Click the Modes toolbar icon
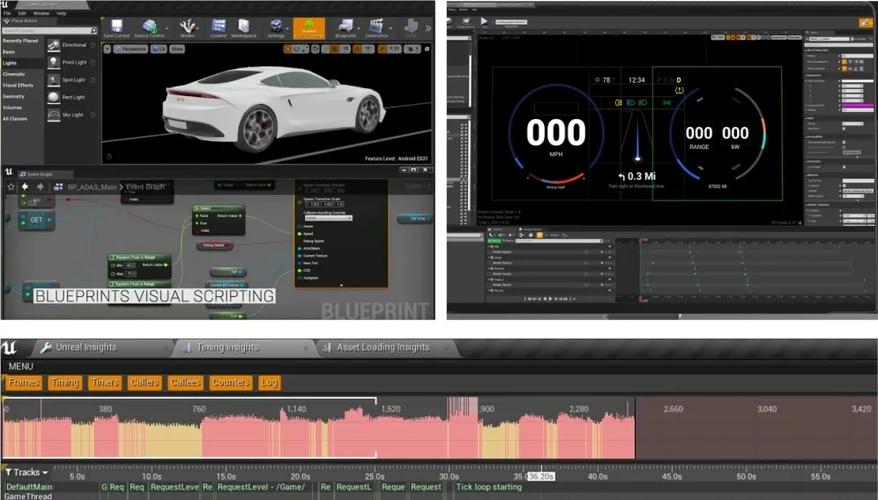 tap(188, 28)
